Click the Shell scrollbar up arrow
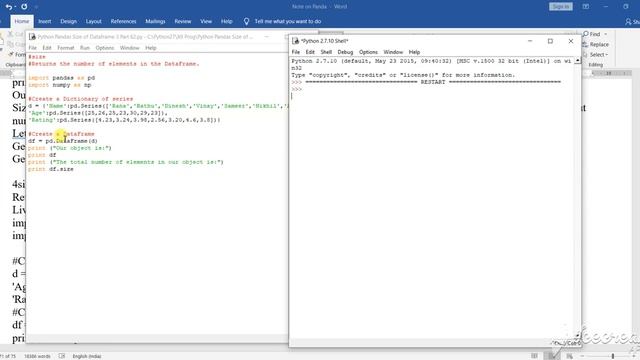This screenshot has width=640, height=360. tap(577, 61)
